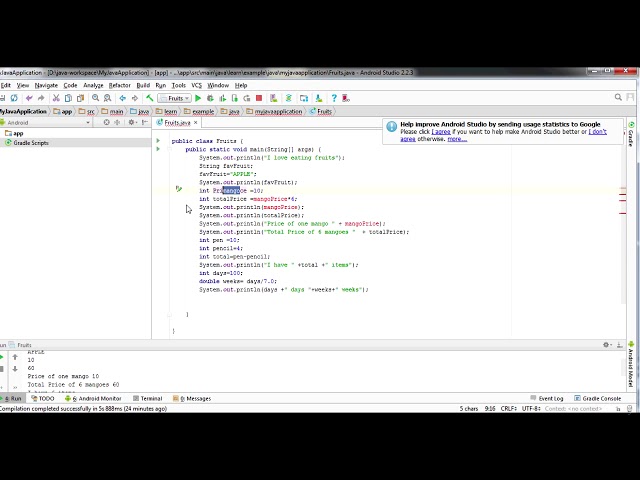Screen dimensions: 640x480
Task: Click the Run with Coverage icon
Action: (222, 98)
